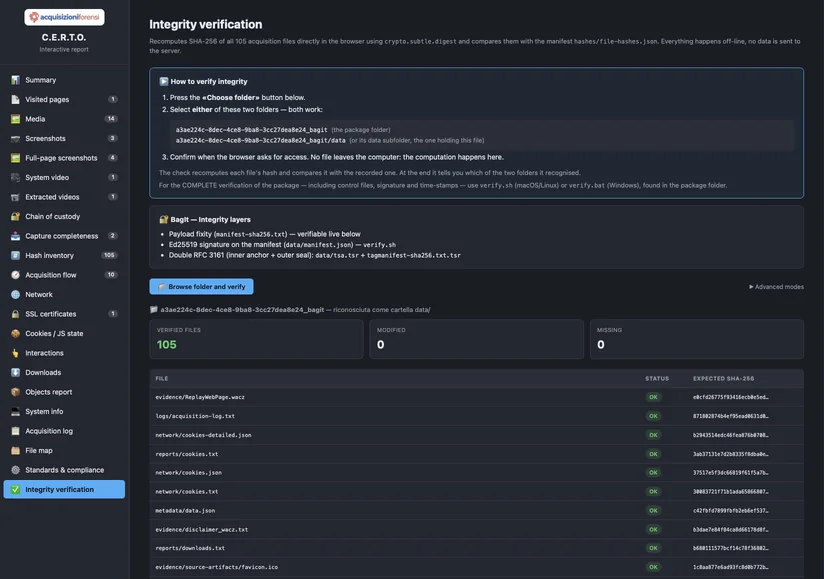The width and height of the screenshot is (824, 579).
Task: Select network/cookies.txt file name
Action: pyautogui.click(x=187, y=492)
